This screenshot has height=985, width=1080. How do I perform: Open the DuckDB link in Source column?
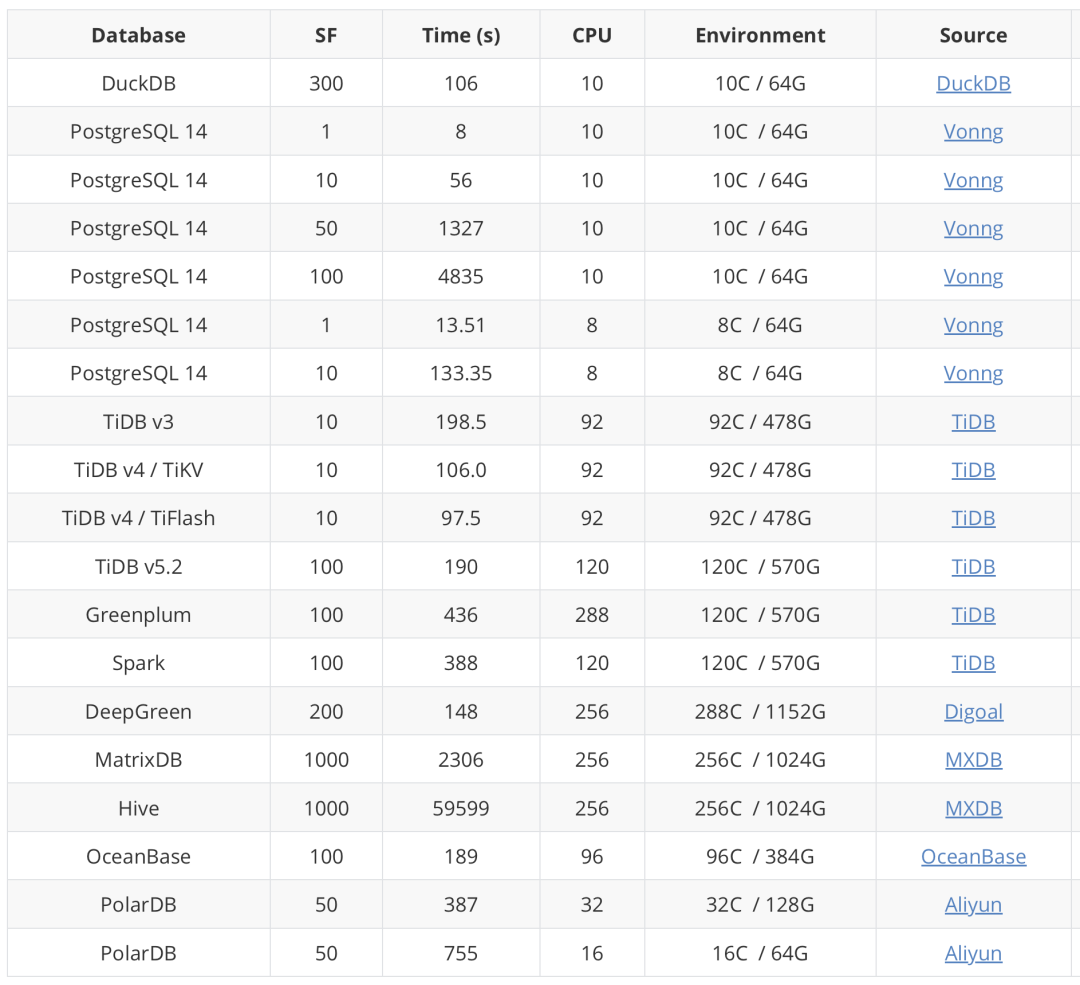coord(973,84)
